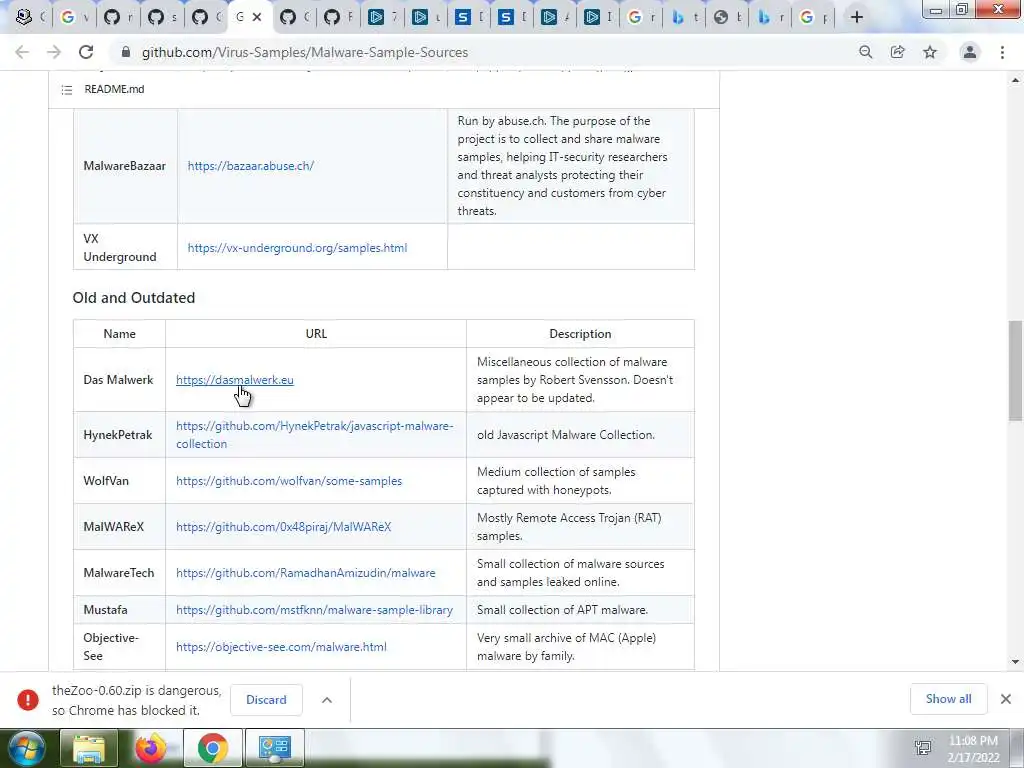
Task: Open the Windows Start button
Action: 25,748
